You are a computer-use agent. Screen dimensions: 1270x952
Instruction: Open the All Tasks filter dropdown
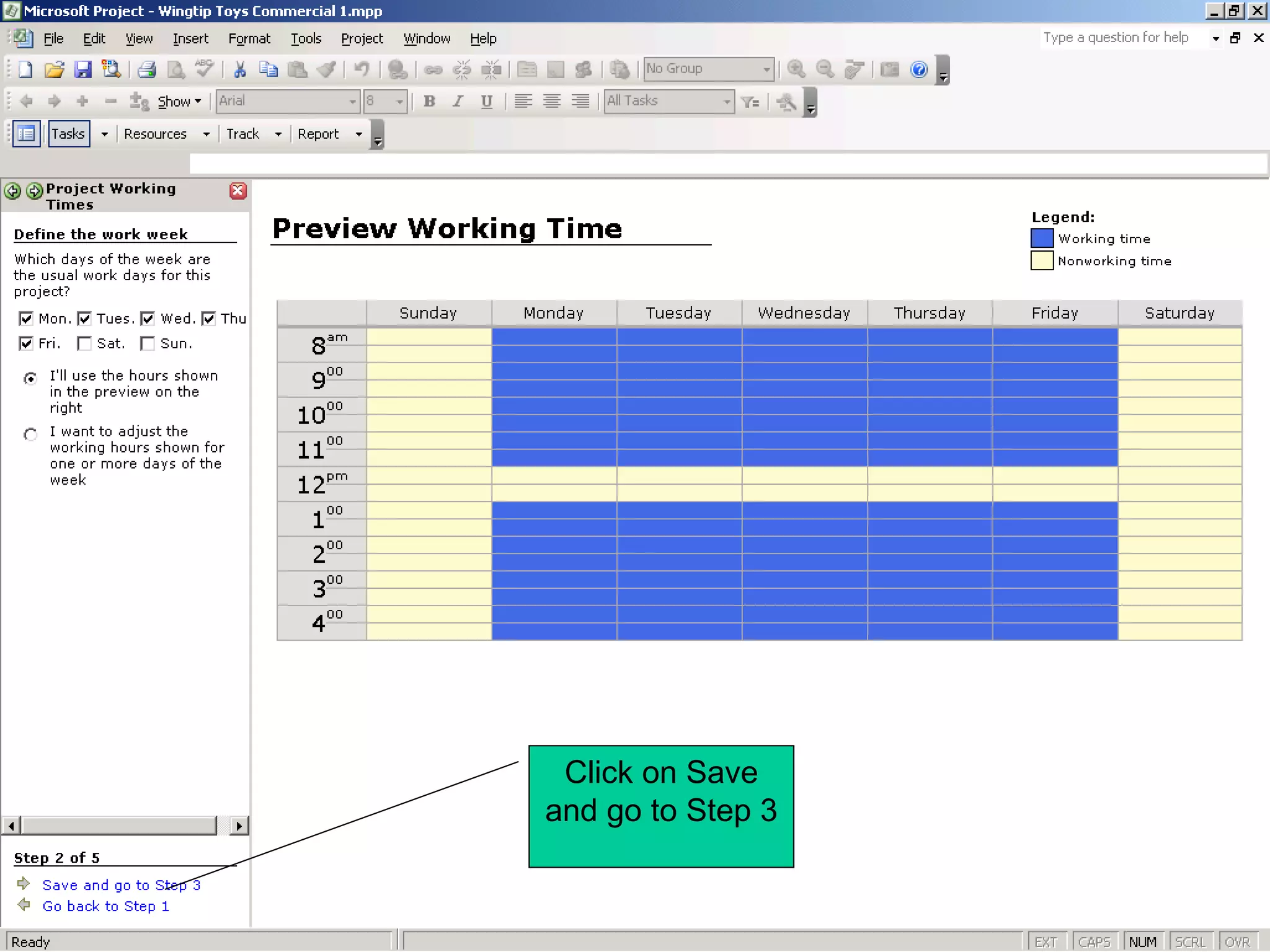pos(727,102)
